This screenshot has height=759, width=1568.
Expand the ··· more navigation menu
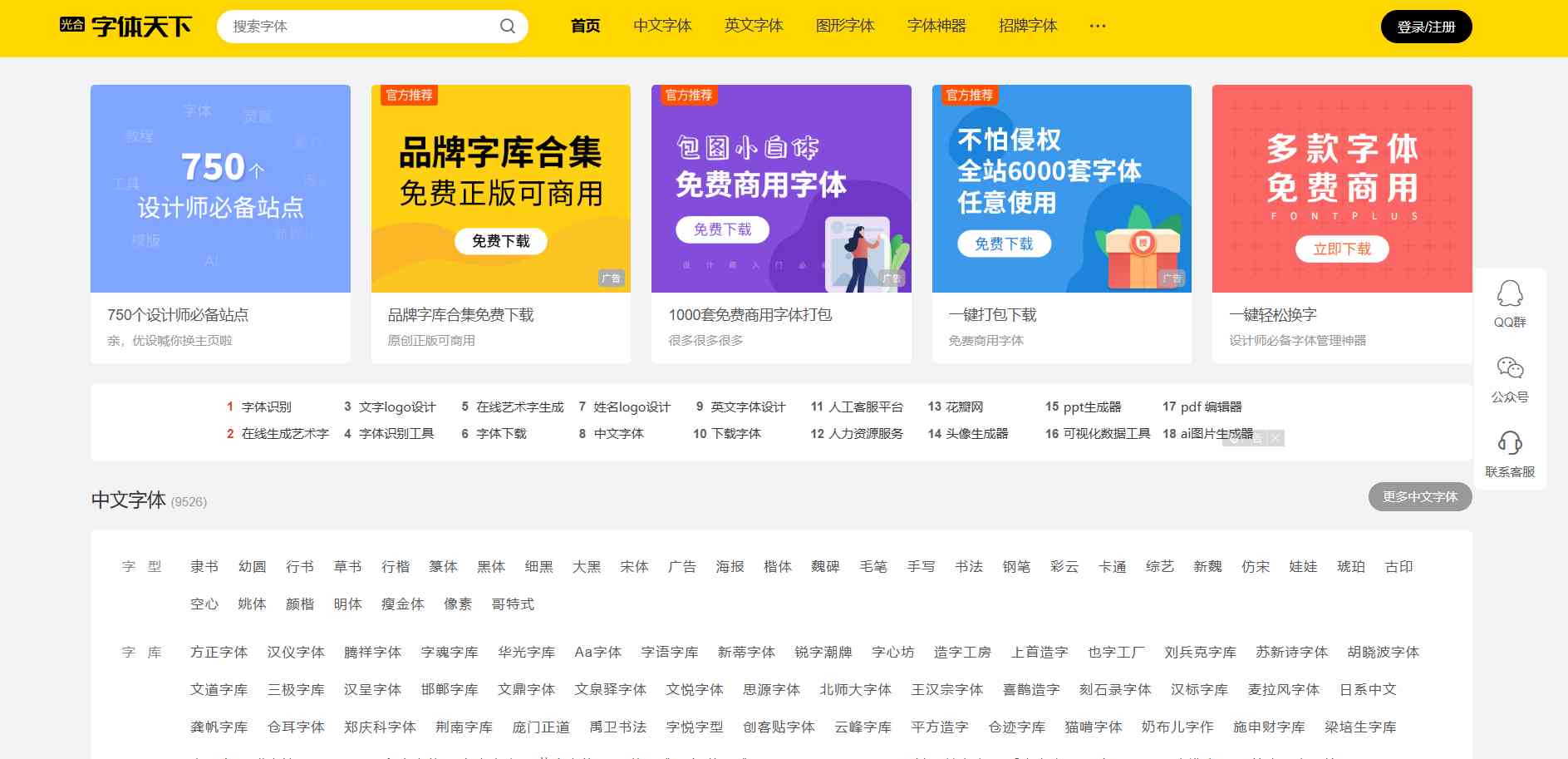pyautogui.click(x=1098, y=25)
